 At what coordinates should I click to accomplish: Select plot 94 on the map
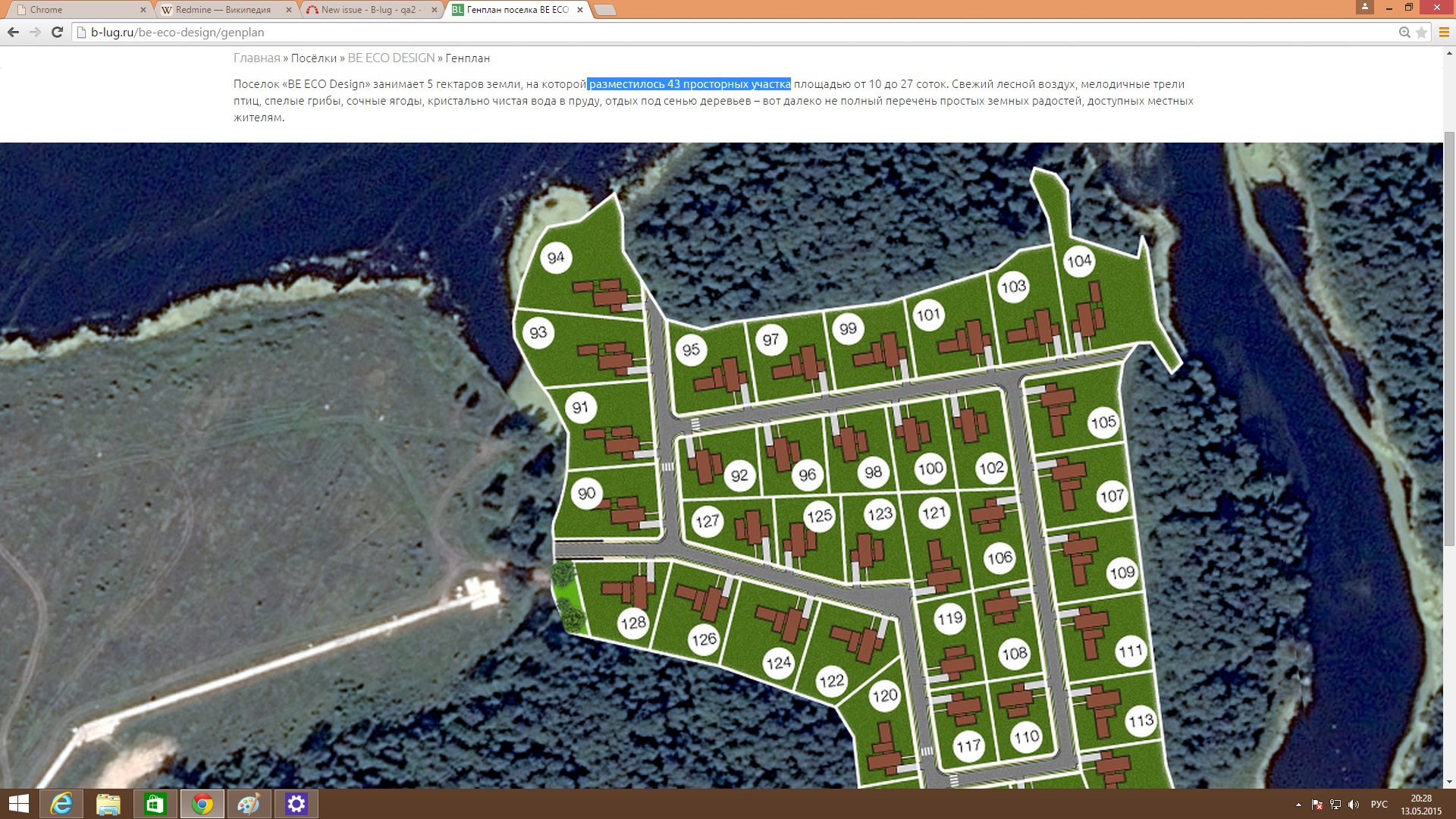coord(556,258)
